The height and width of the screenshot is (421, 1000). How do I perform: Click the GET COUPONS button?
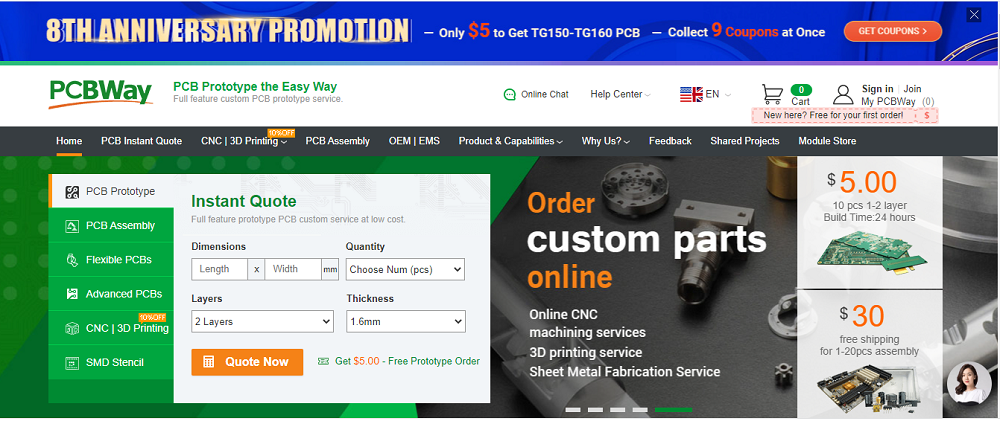892,31
